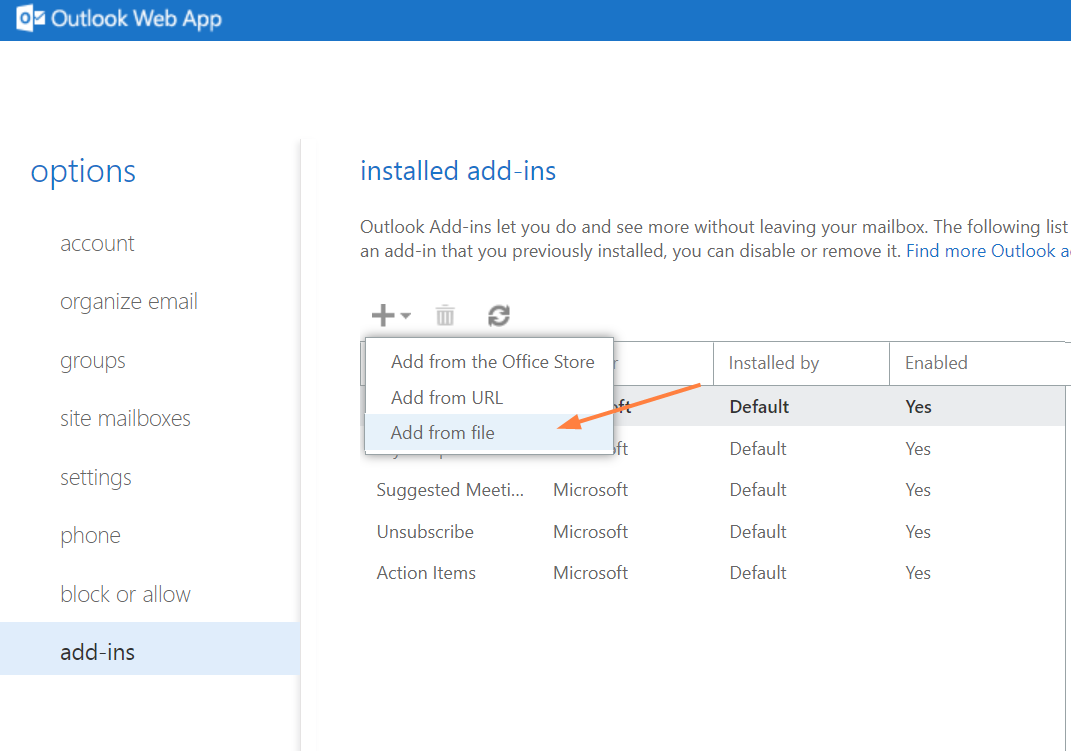Click Default in Suggested Meeti... row
1071x751 pixels.
pyautogui.click(x=757, y=490)
